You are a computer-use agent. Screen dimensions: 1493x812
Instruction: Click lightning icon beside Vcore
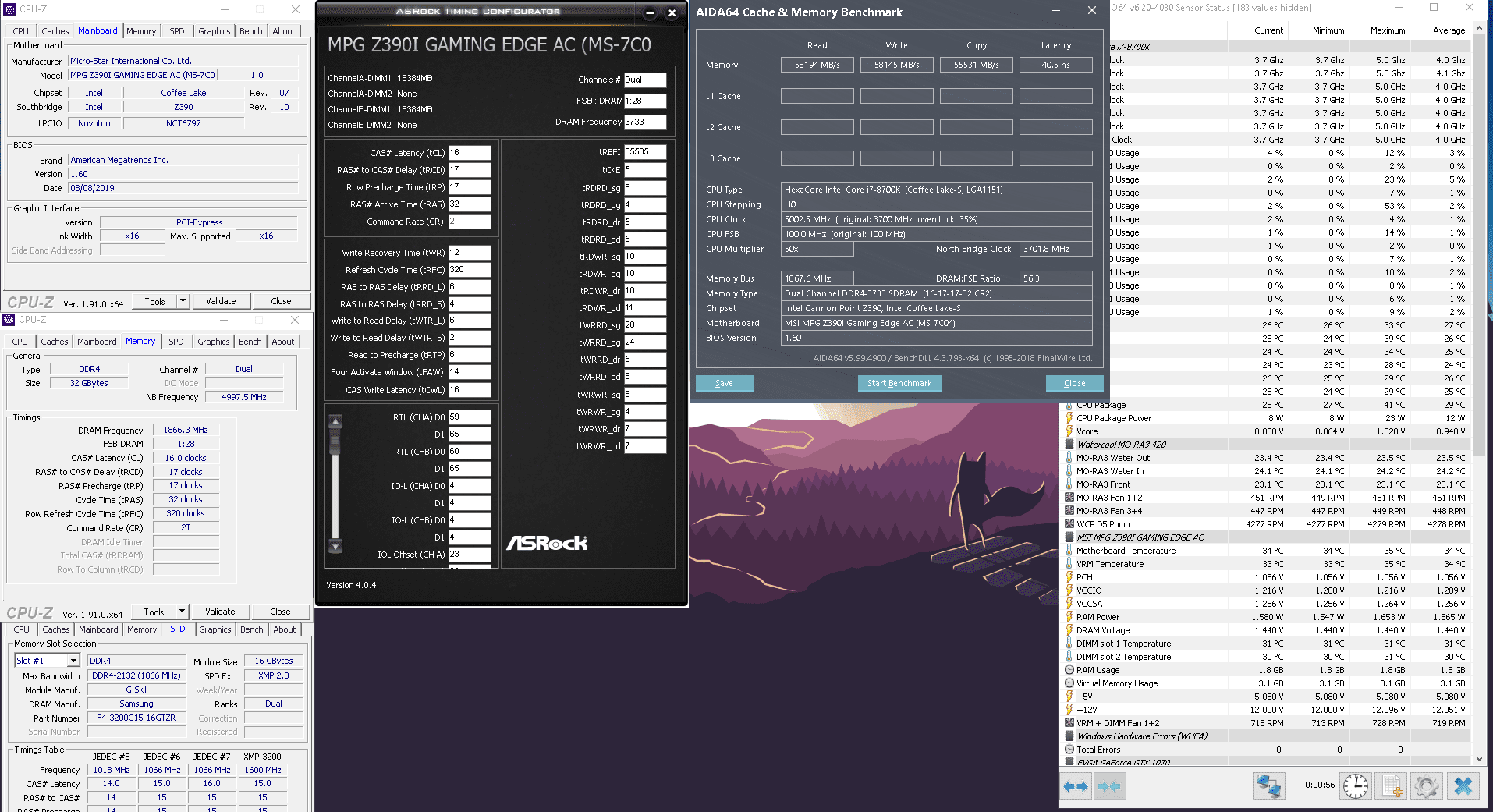(x=1069, y=431)
